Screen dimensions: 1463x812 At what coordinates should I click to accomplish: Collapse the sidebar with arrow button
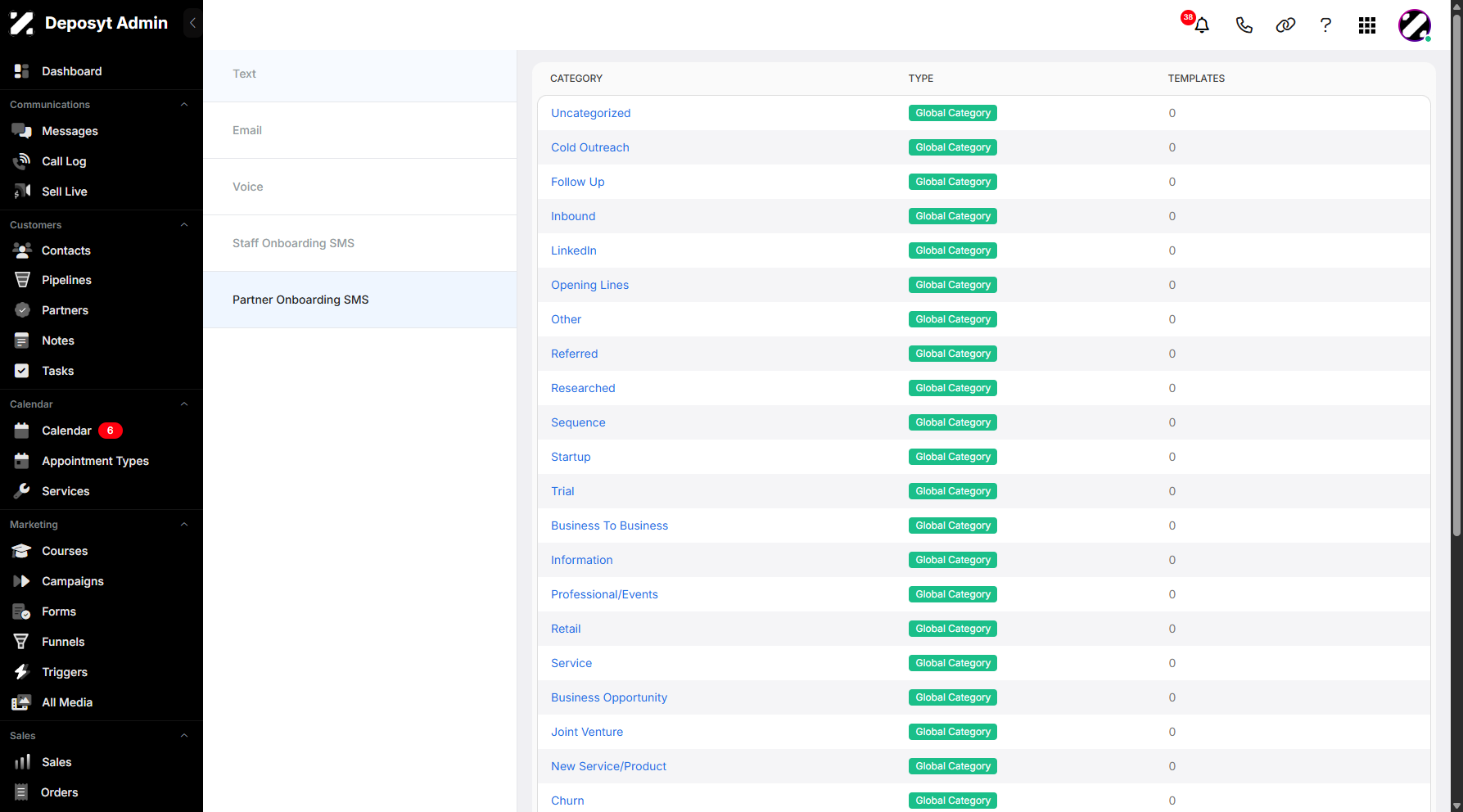(192, 23)
